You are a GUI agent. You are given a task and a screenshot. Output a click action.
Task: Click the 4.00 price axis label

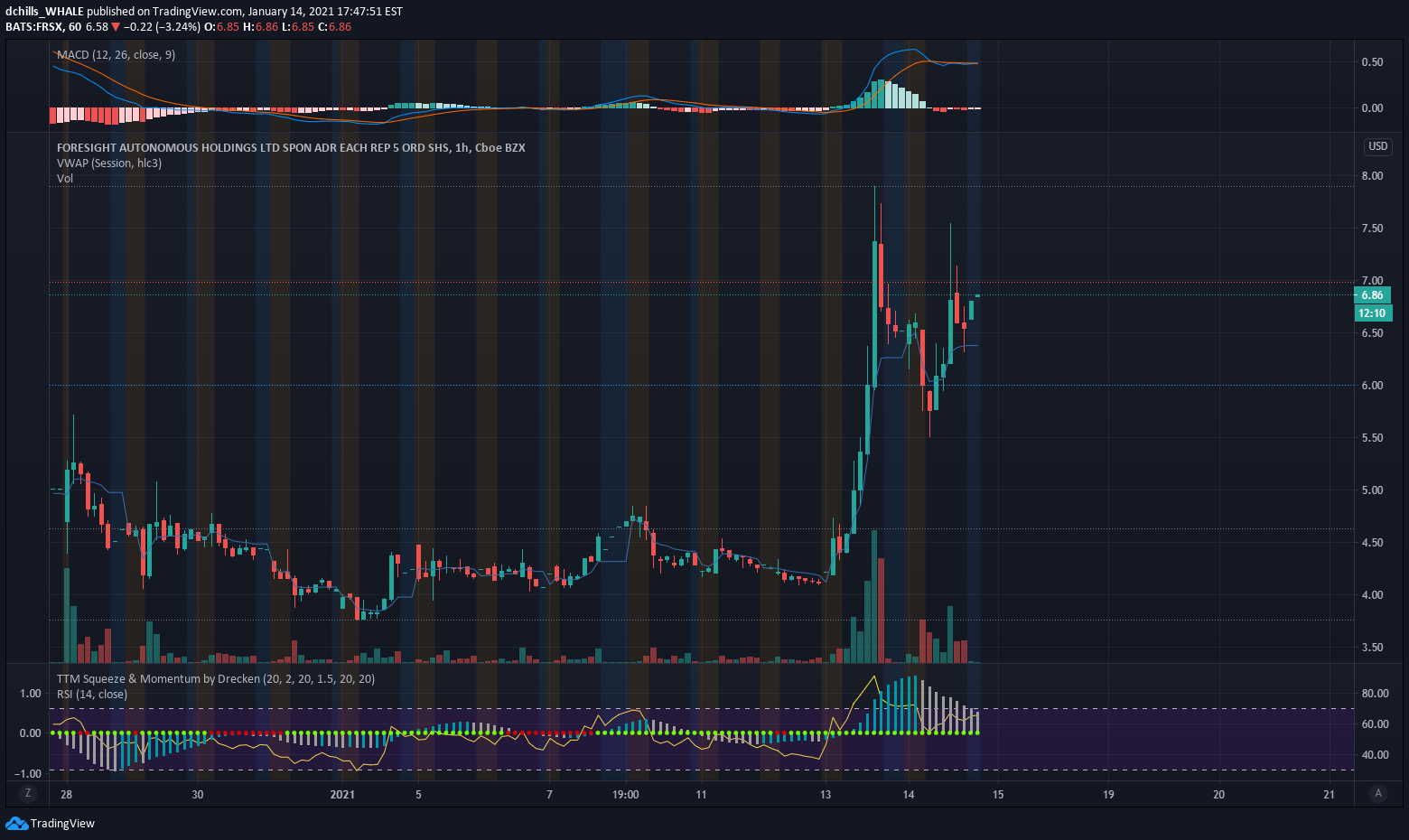coord(1372,595)
